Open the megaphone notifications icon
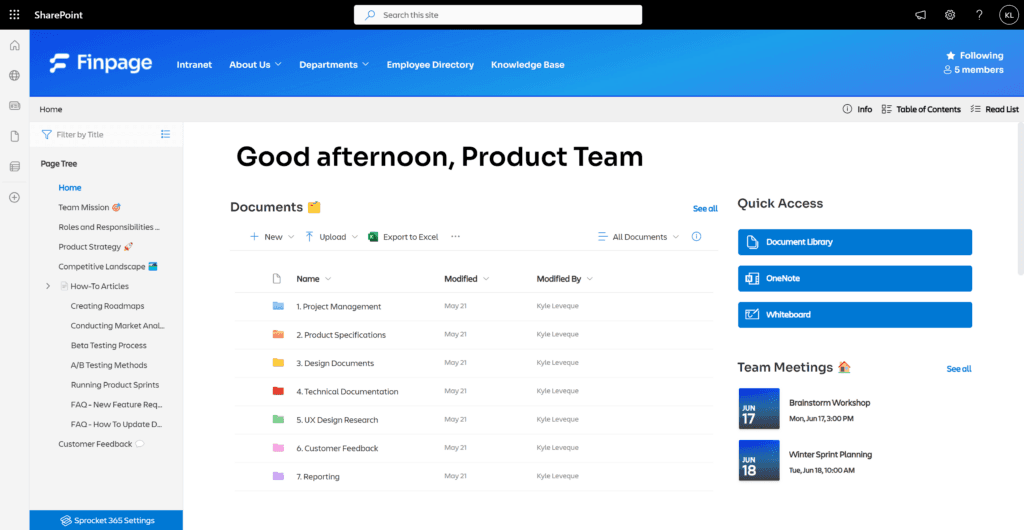 (x=921, y=15)
